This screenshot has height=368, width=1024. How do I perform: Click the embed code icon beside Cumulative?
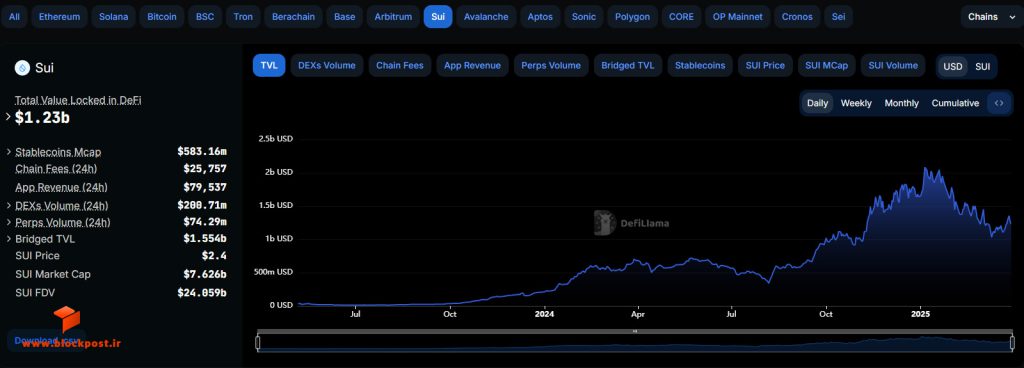pos(999,103)
